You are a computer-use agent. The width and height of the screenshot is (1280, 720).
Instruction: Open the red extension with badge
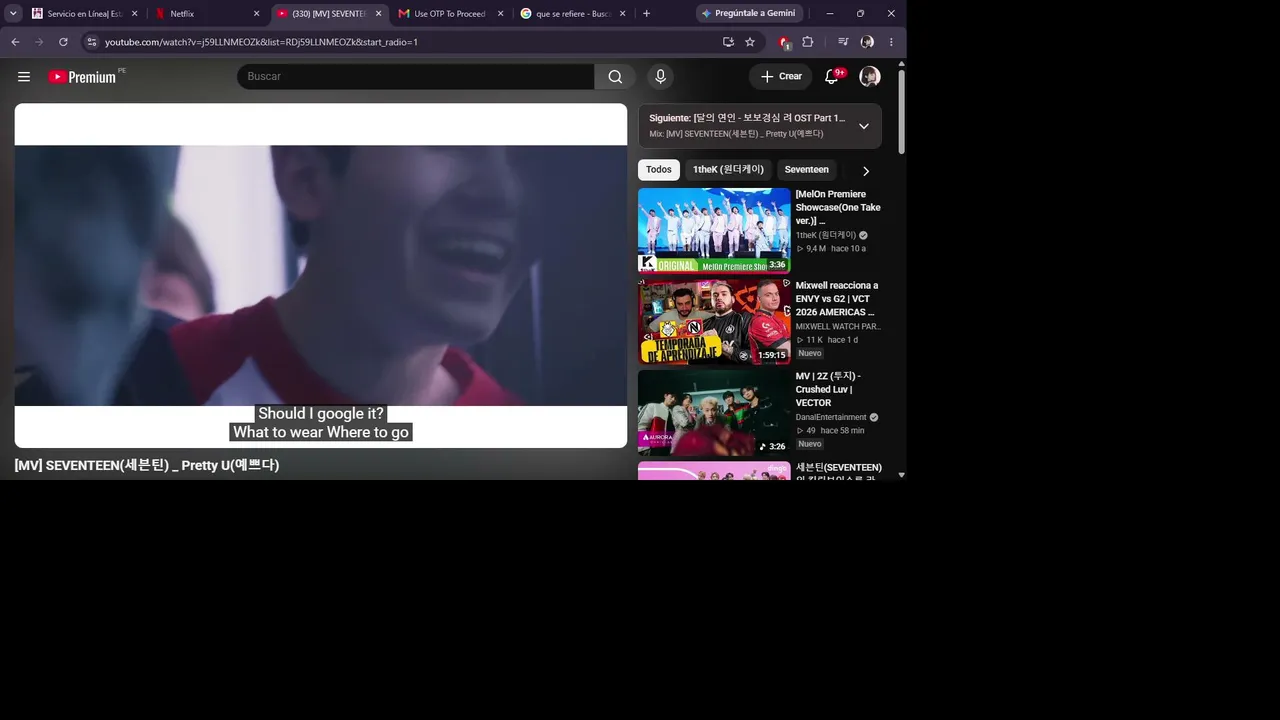pos(785,42)
